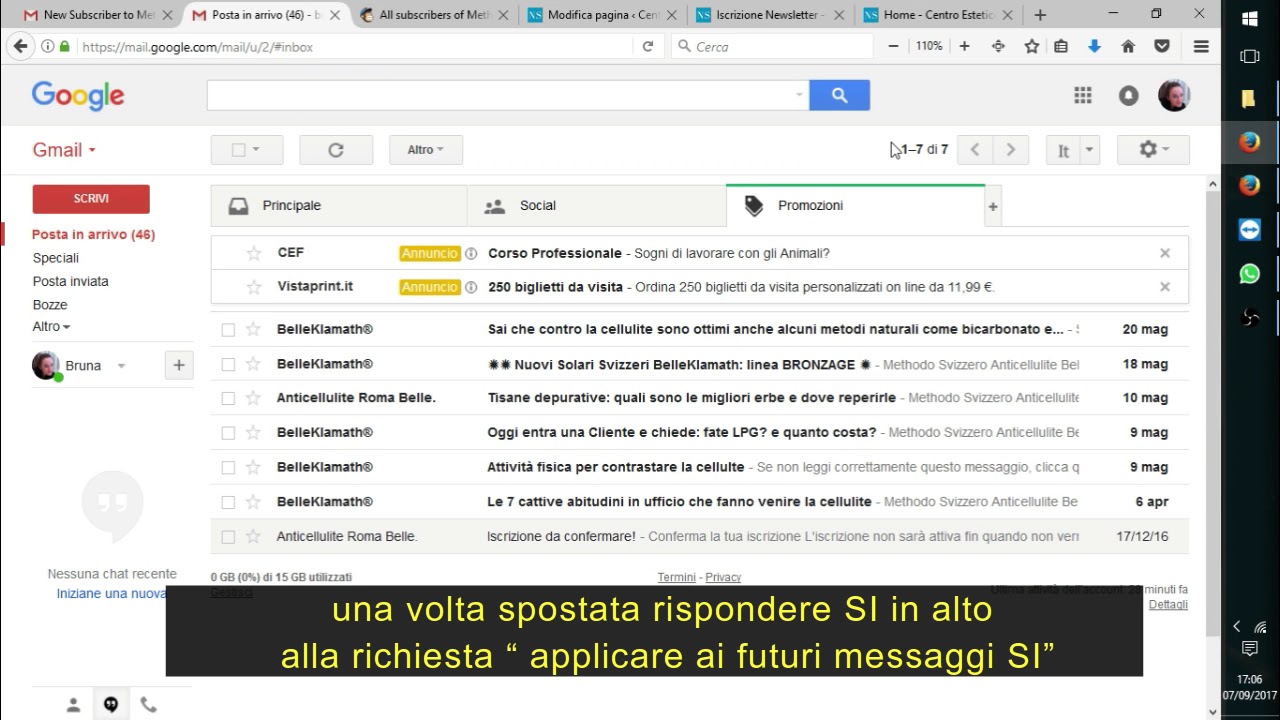1280x720 pixels.
Task: Select the Nuovi Solari email checkbox
Action: [228, 364]
